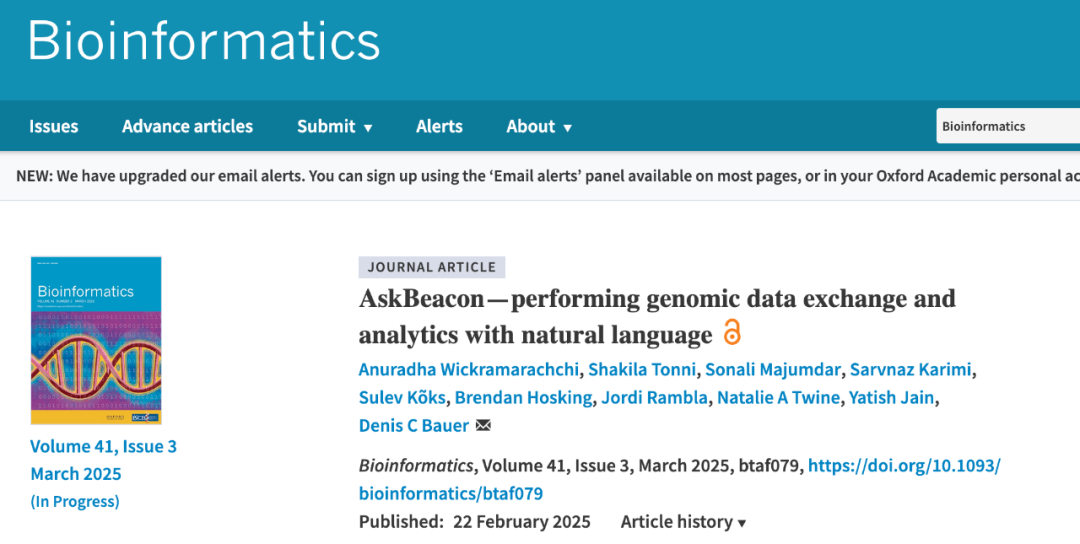The width and height of the screenshot is (1080, 544).
Task: Click the envelope icon beside Denis C Bauer
Action: click(x=484, y=426)
